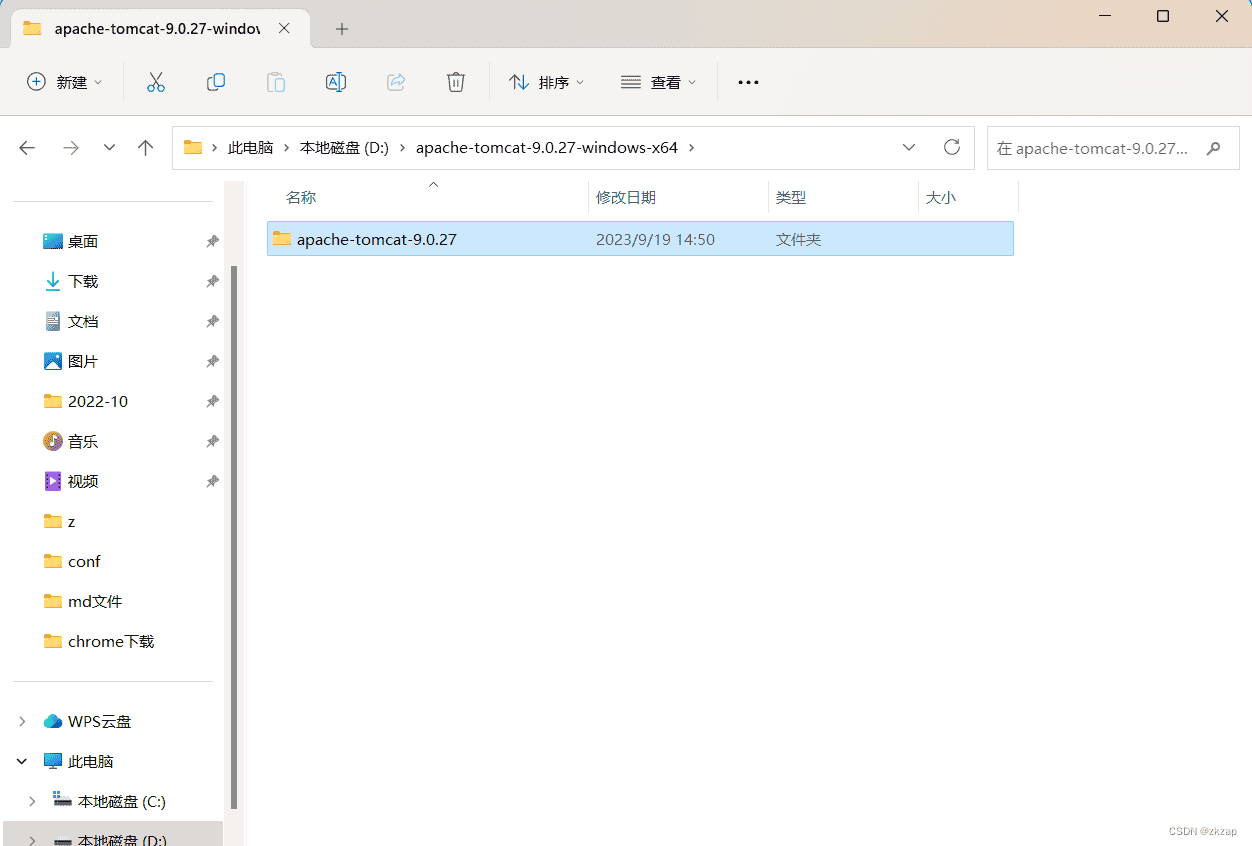Go forward with the right arrow
This screenshot has height=846, width=1252.
(x=70, y=148)
